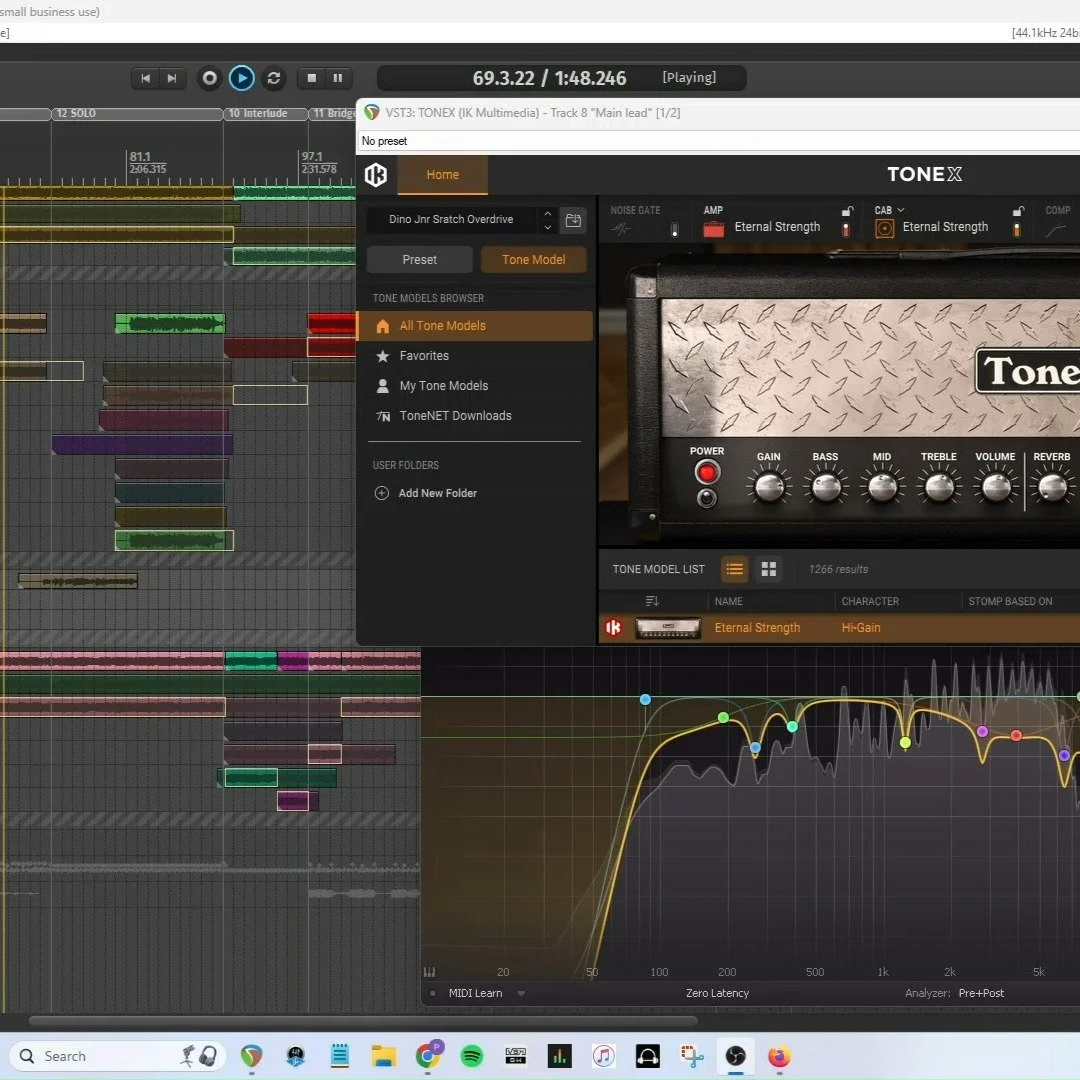Click the VOLUME knob on the amp

tap(995, 487)
